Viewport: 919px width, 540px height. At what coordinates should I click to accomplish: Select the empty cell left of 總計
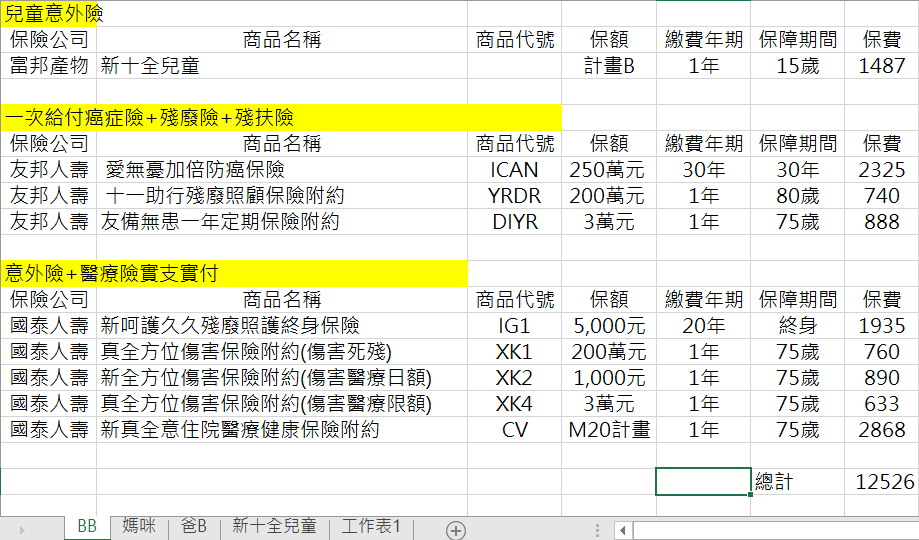tap(703, 481)
